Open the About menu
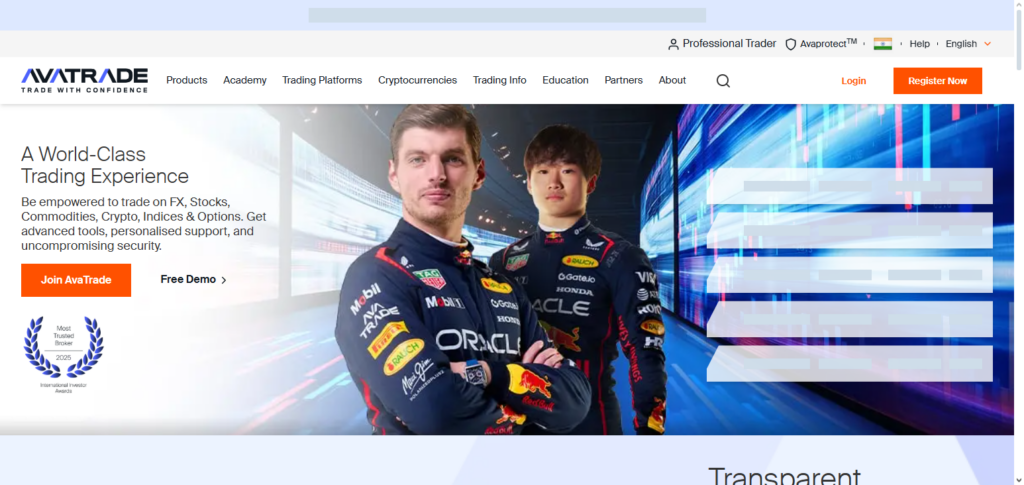 672,80
